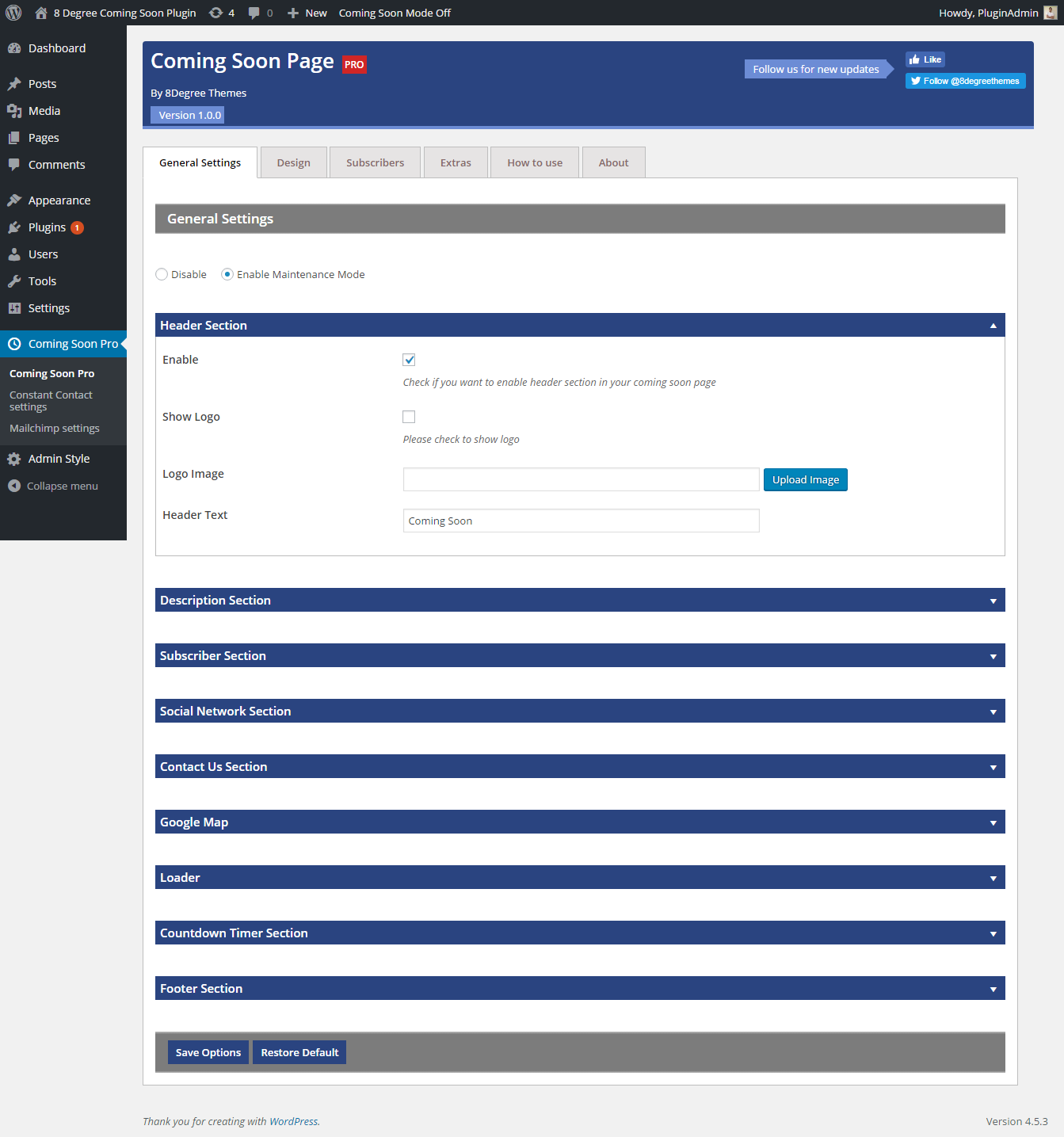Expand the Description Section
Image resolution: width=1064 pixels, height=1137 pixels.
point(580,600)
